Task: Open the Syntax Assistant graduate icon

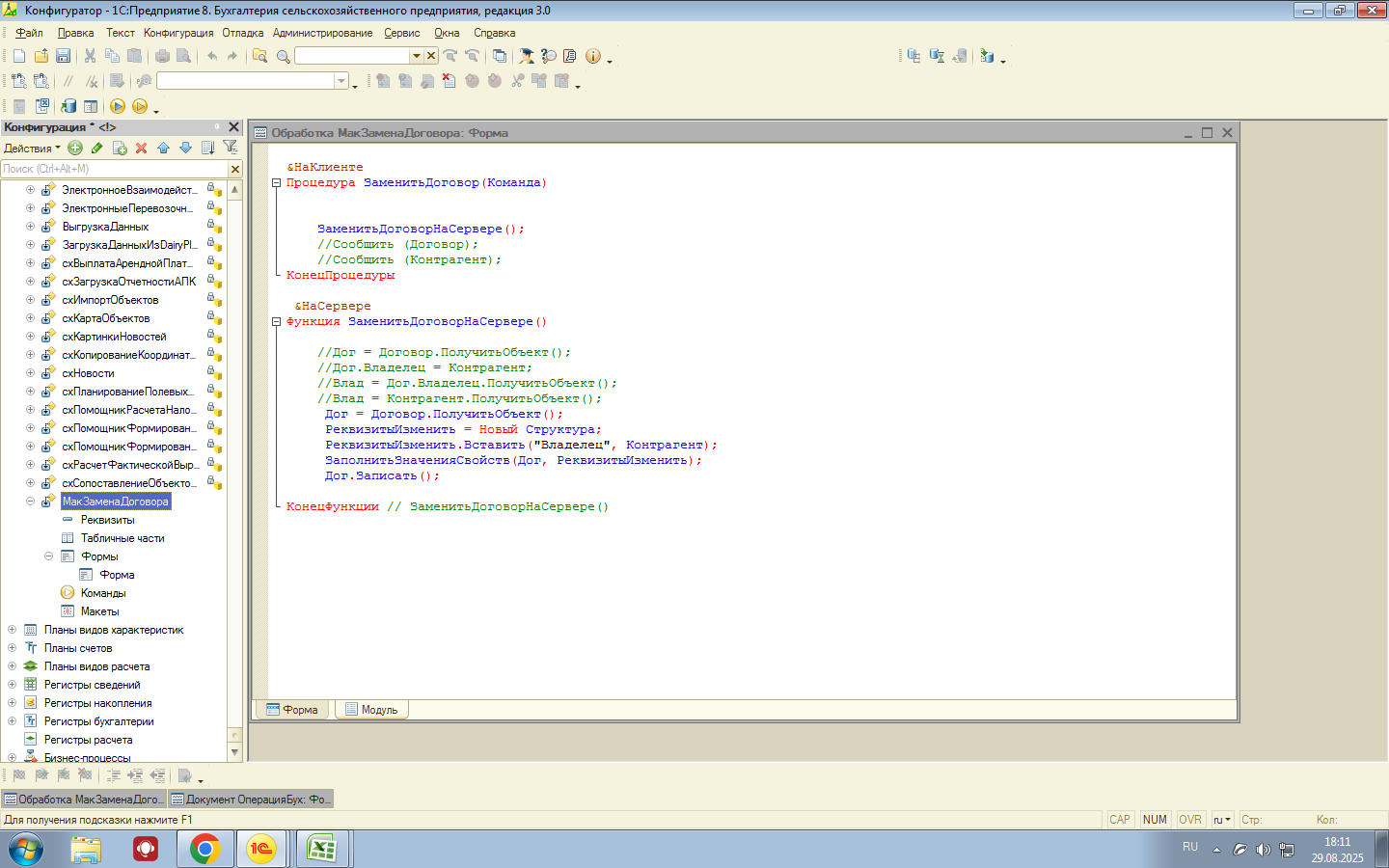Action: click(x=526, y=56)
